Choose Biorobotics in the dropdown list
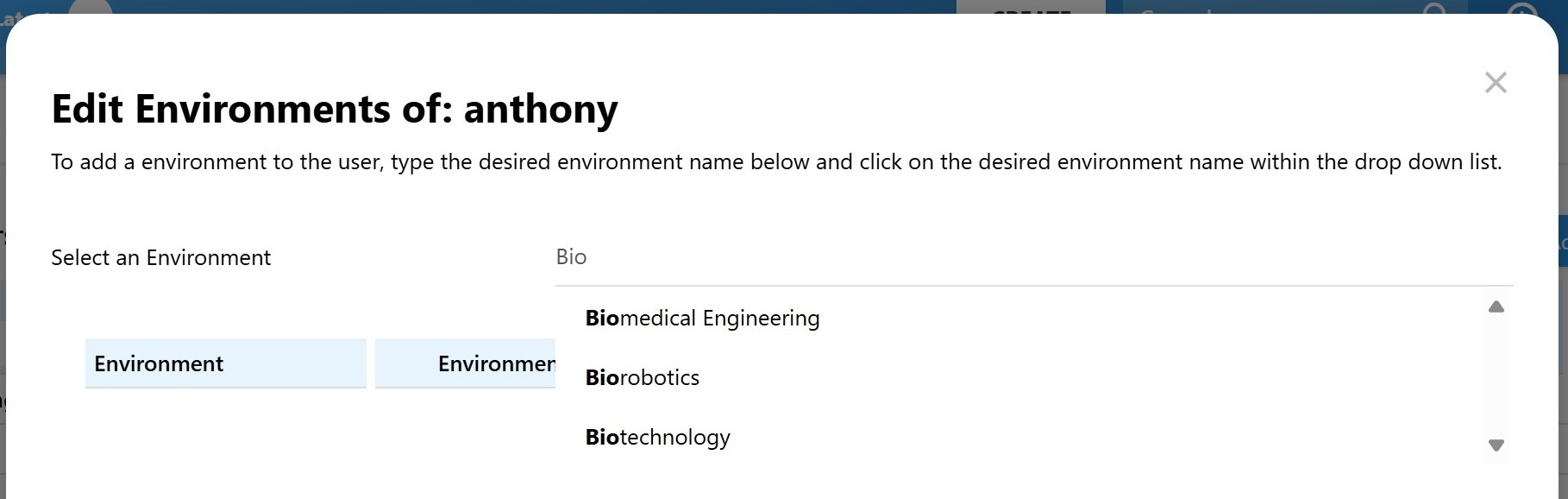Screen dimensions: 1568x499 [643, 378]
